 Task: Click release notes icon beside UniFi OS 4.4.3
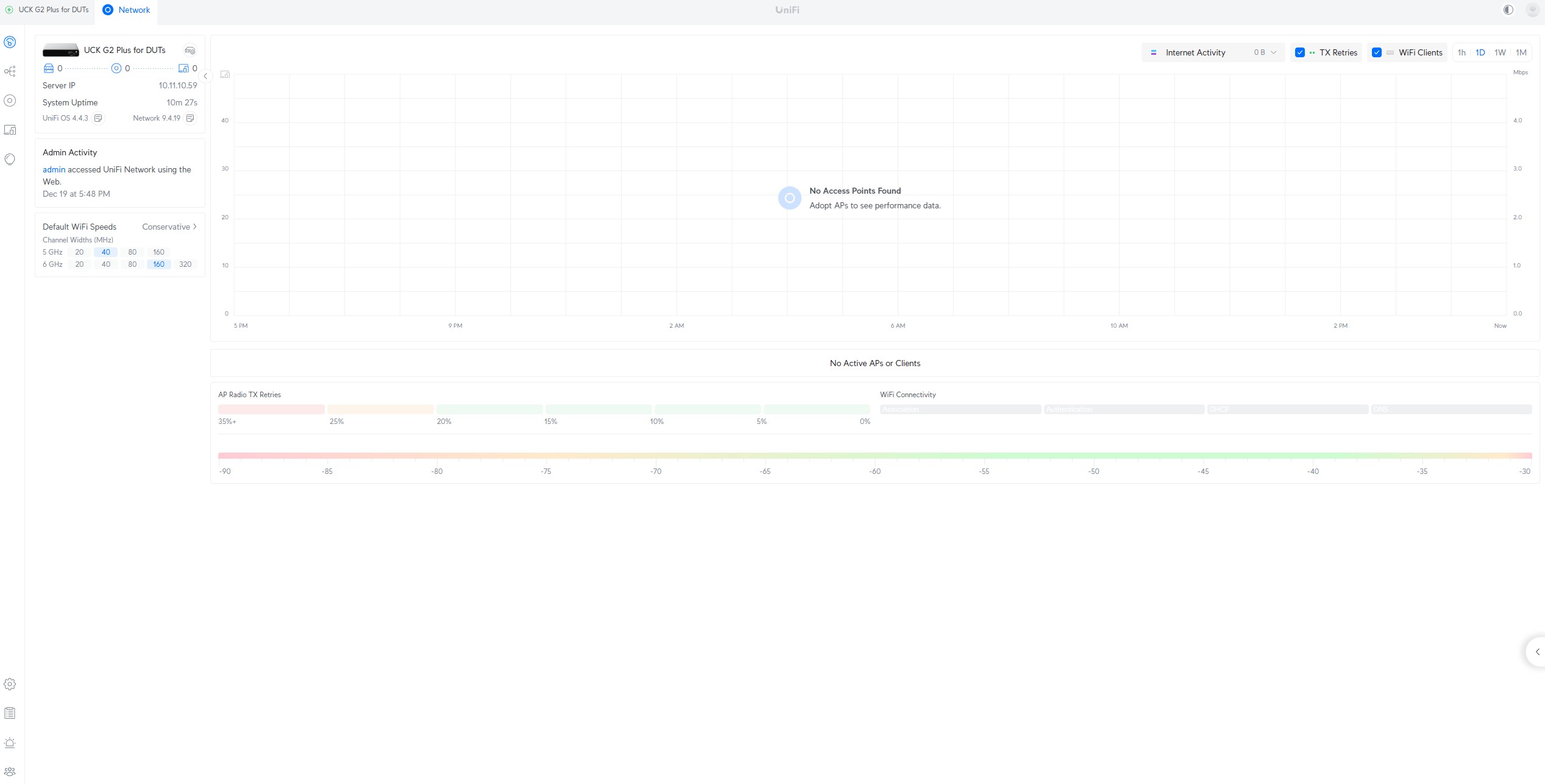pyautogui.click(x=98, y=118)
